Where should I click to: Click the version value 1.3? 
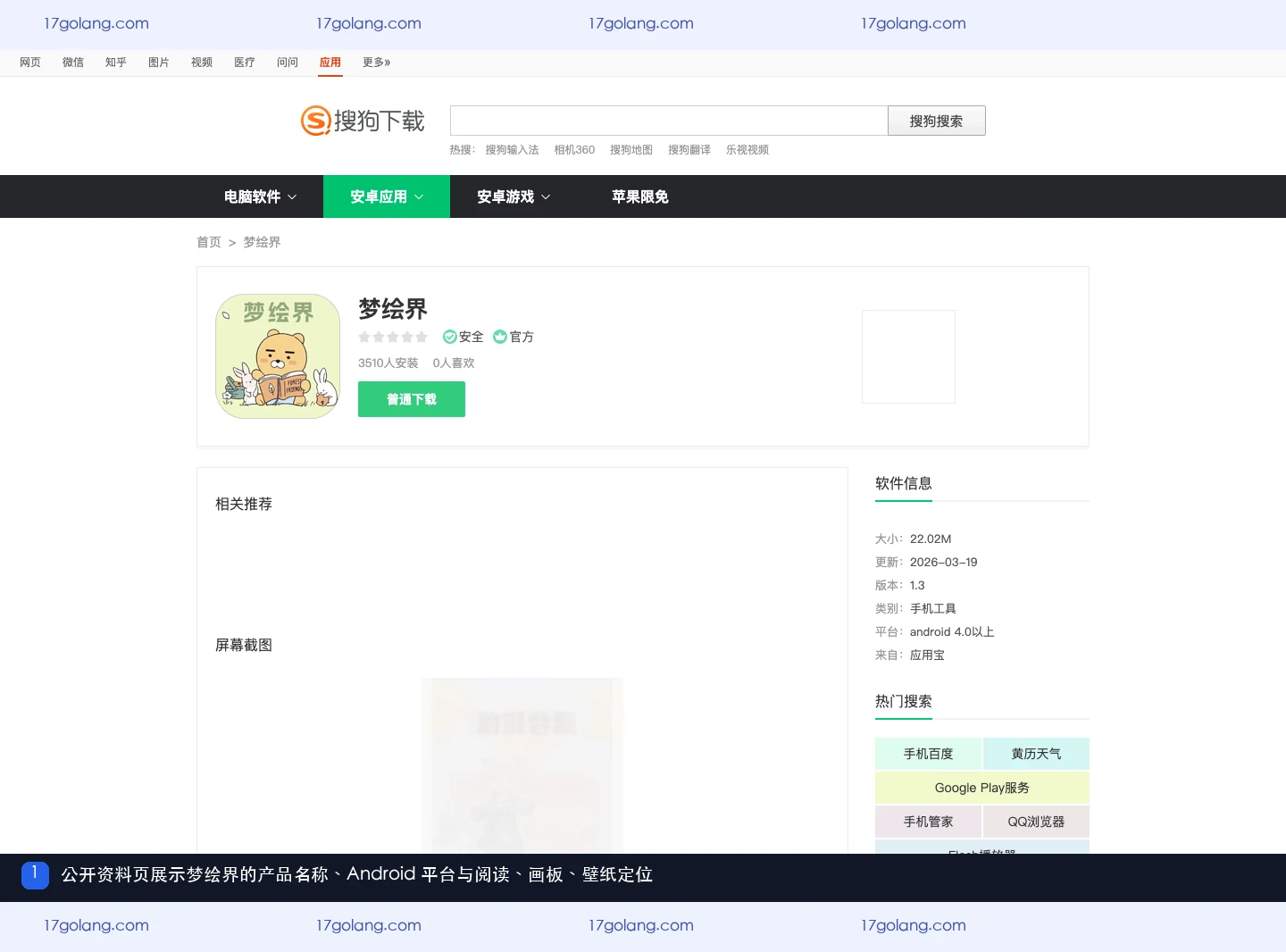click(x=917, y=585)
